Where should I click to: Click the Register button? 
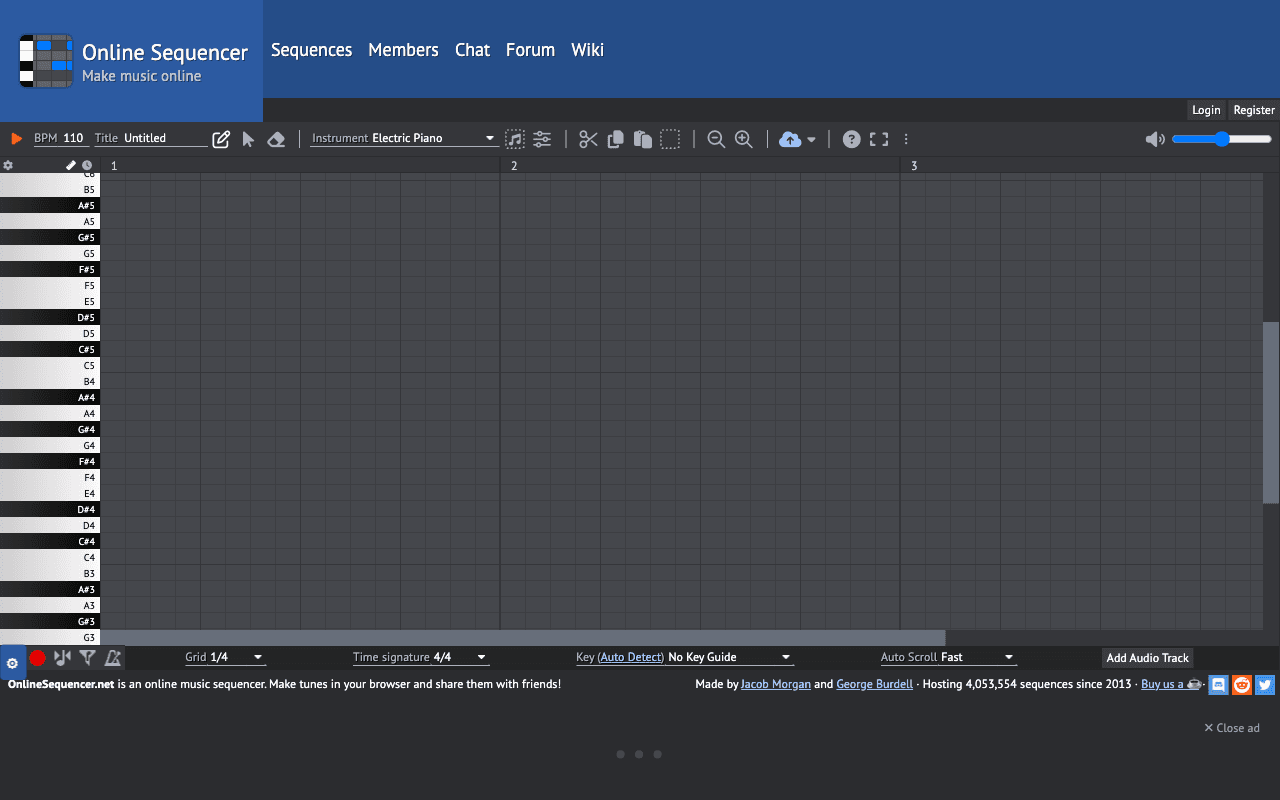(x=1254, y=110)
